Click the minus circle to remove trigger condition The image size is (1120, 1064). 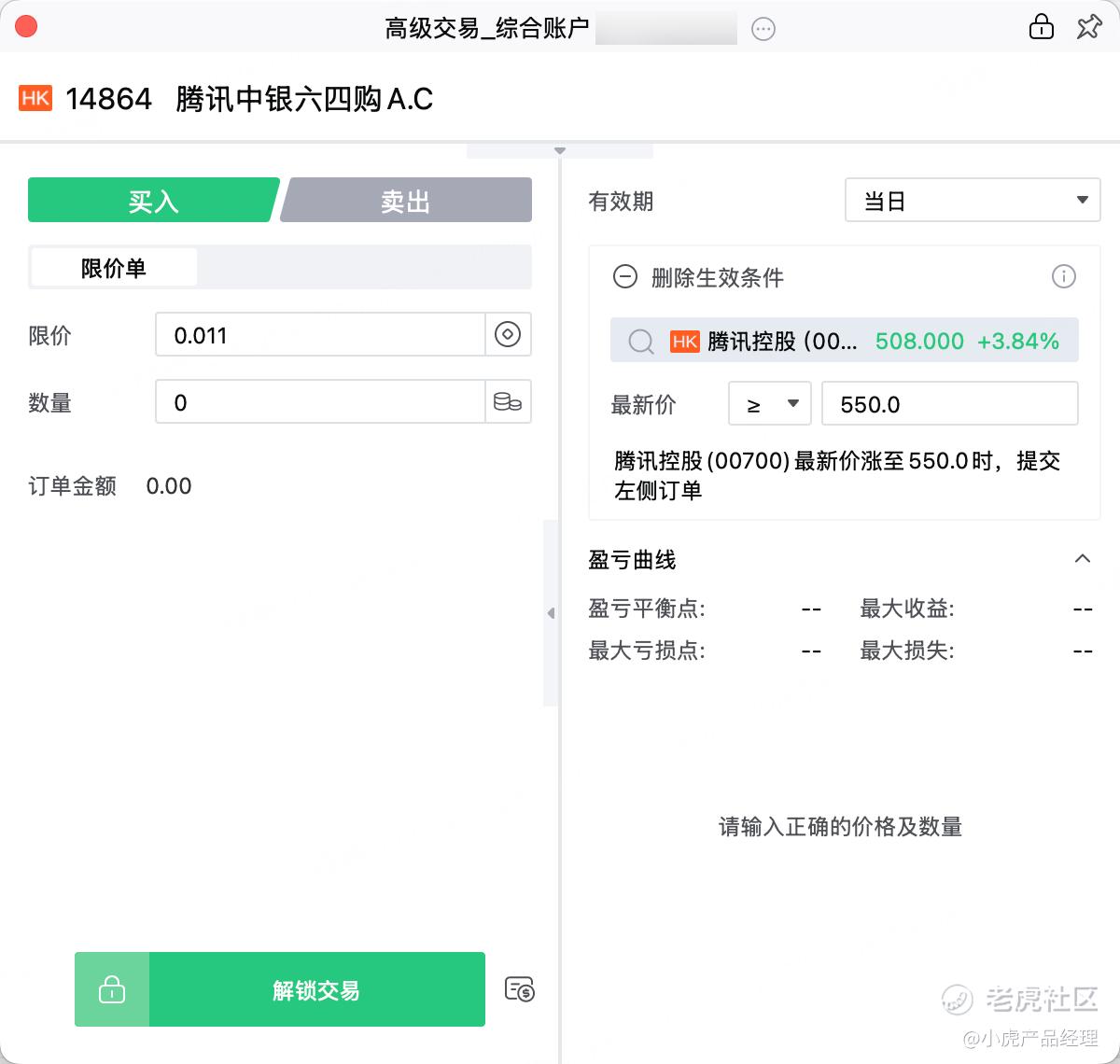[x=624, y=277]
